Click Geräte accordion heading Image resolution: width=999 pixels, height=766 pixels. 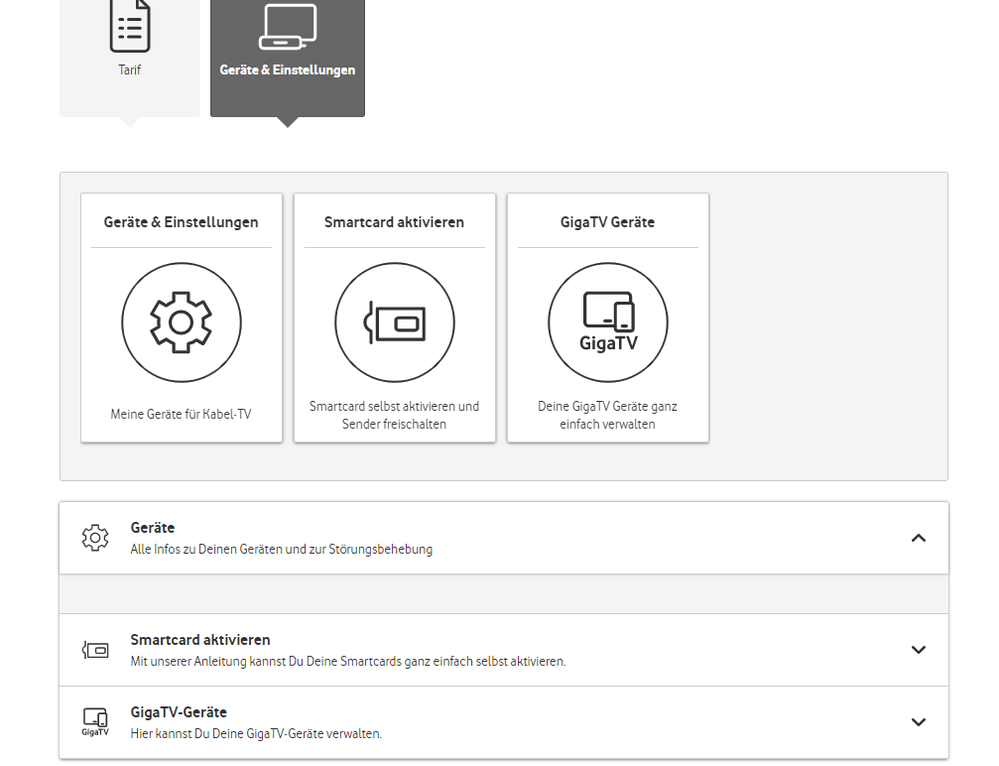pyautogui.click(x=152, y=528)
